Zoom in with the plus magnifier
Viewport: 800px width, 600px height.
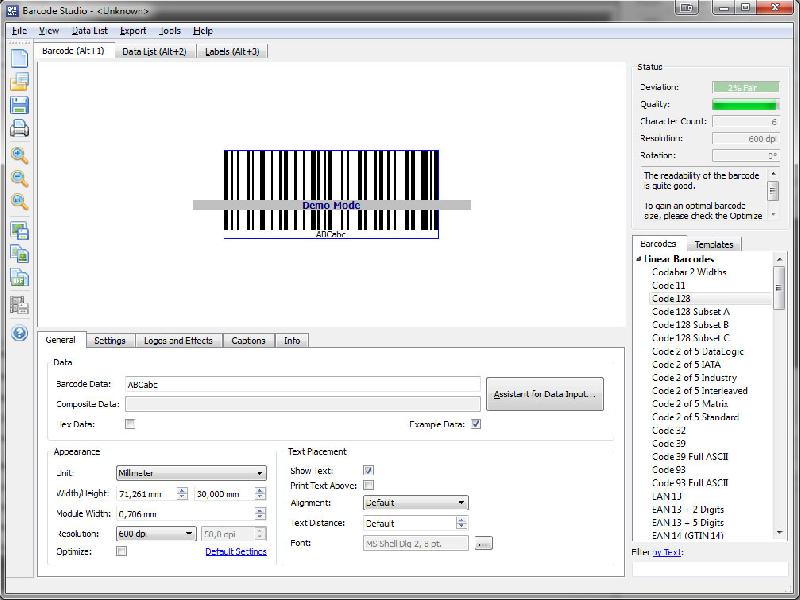[x=19, y=155]
